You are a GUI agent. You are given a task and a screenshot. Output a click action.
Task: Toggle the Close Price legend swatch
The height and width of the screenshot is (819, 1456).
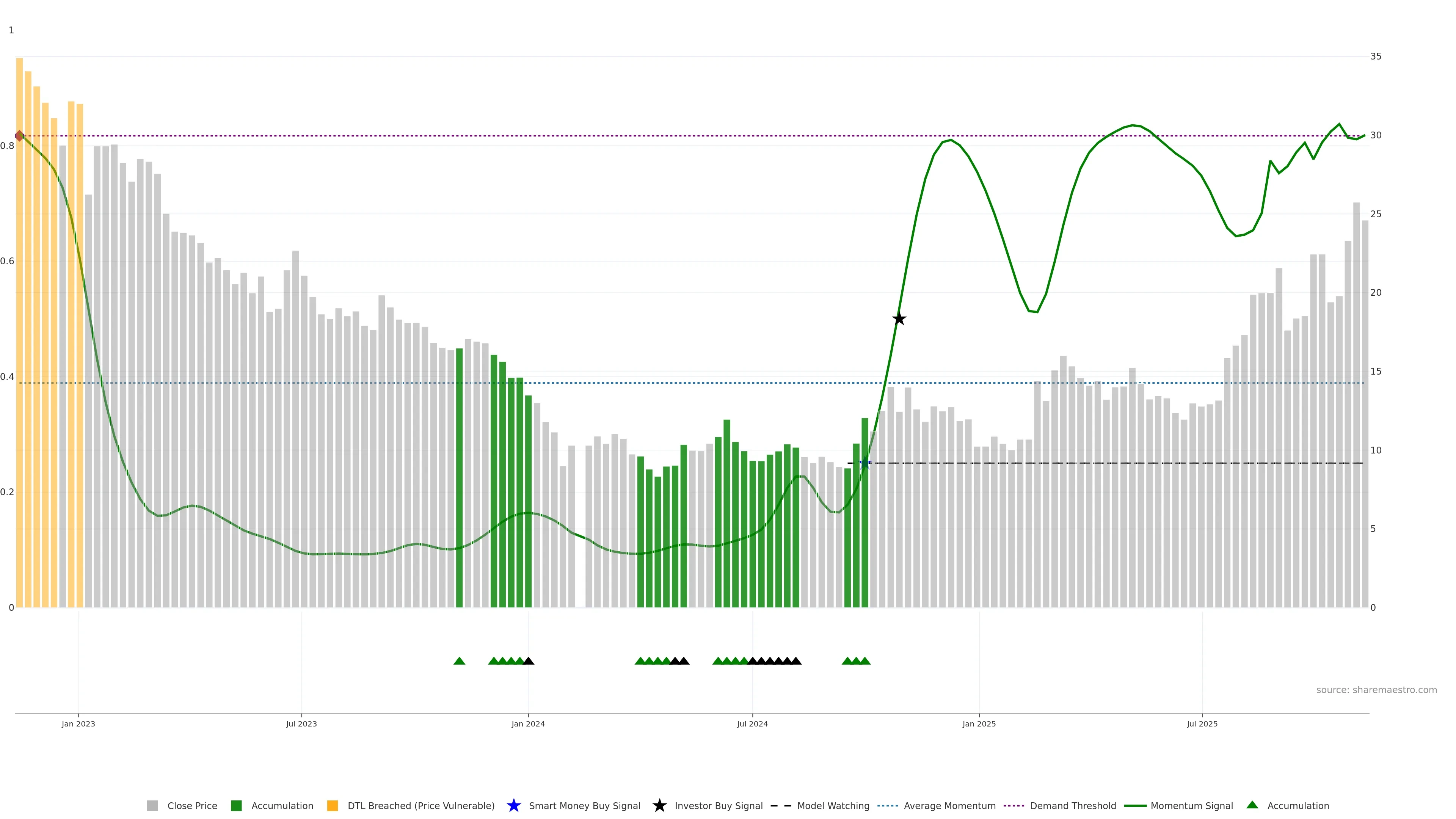click(x=152, y=805)
